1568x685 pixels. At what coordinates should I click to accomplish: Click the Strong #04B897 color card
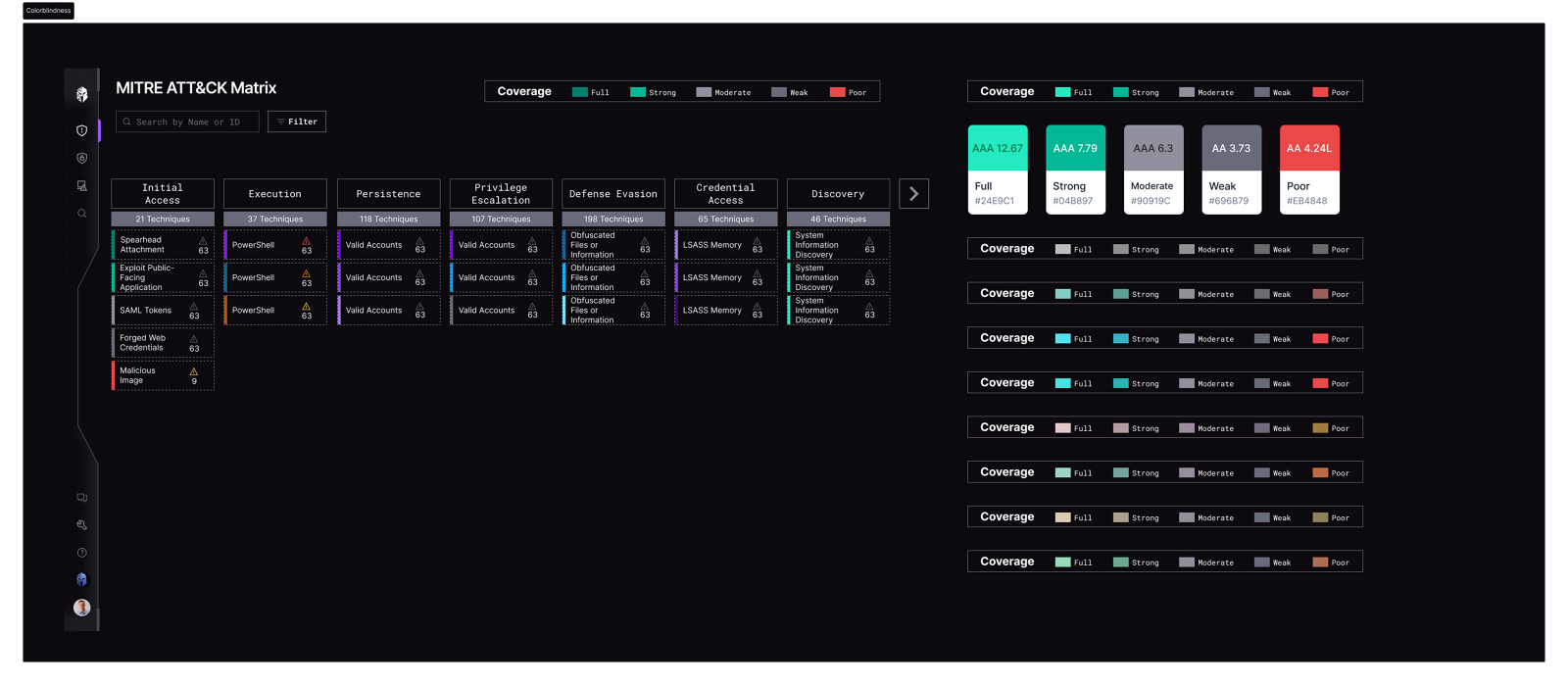tap(1076, 170)
